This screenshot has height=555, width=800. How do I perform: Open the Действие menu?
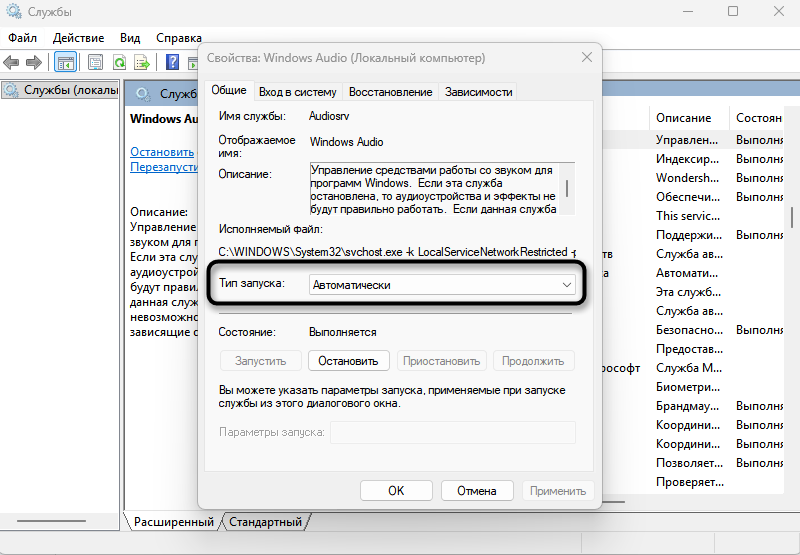tap(78, 38)
